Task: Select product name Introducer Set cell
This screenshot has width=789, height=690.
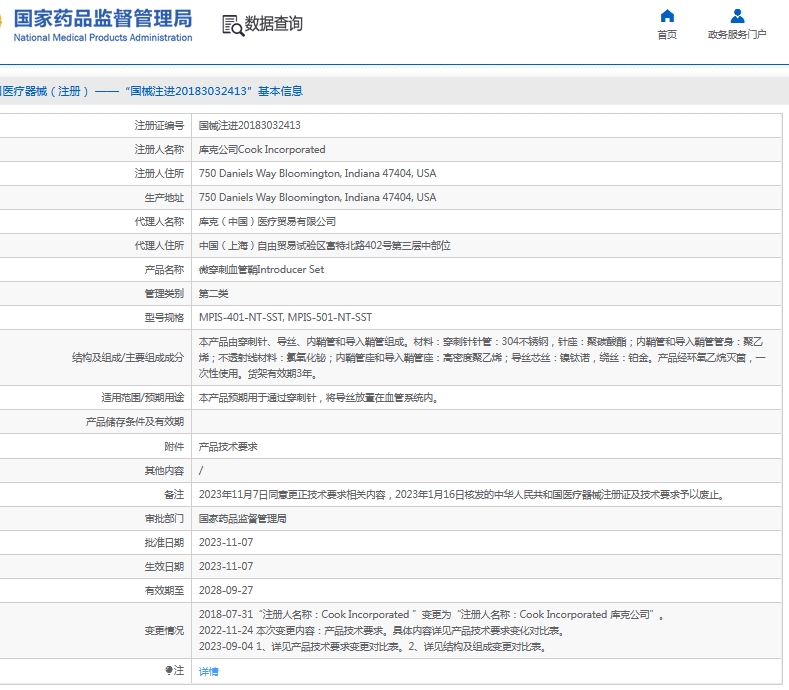Action: tap(261, 270)
